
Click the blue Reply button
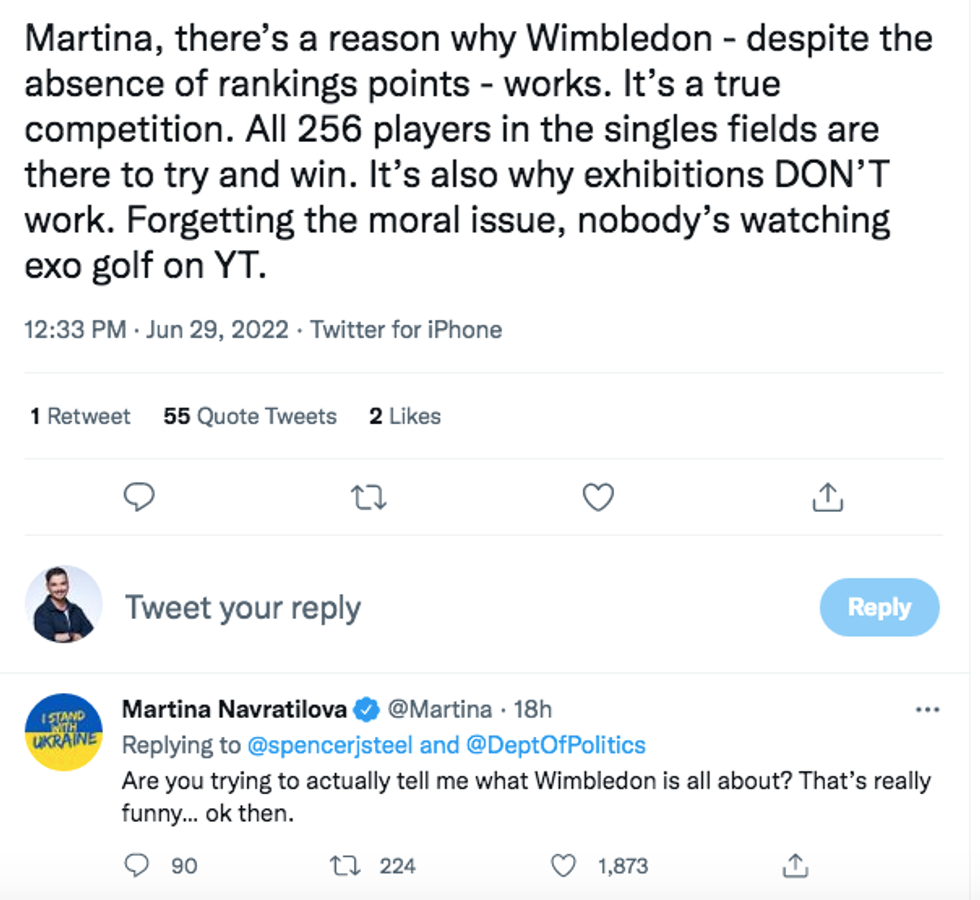point(879,607)
